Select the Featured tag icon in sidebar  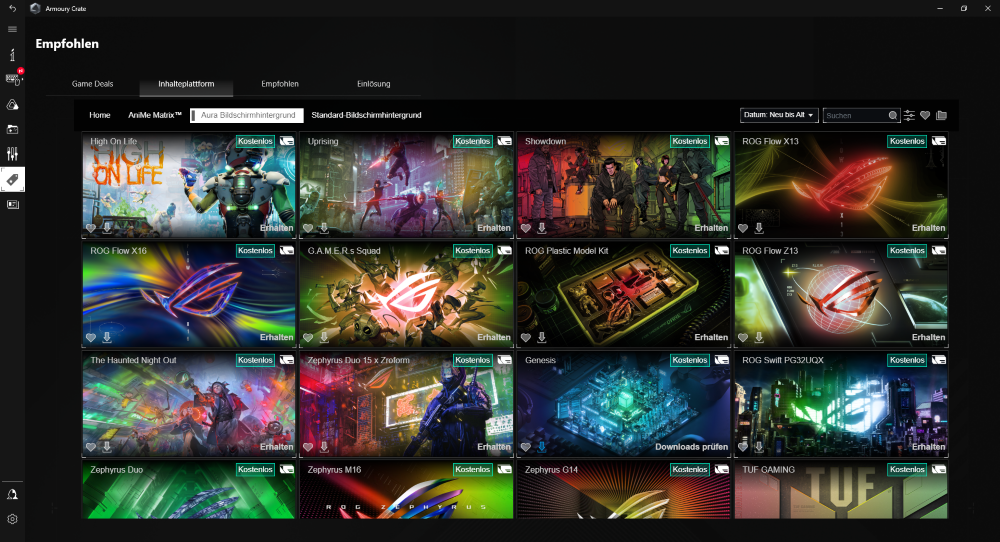click(x=12, y=180)
